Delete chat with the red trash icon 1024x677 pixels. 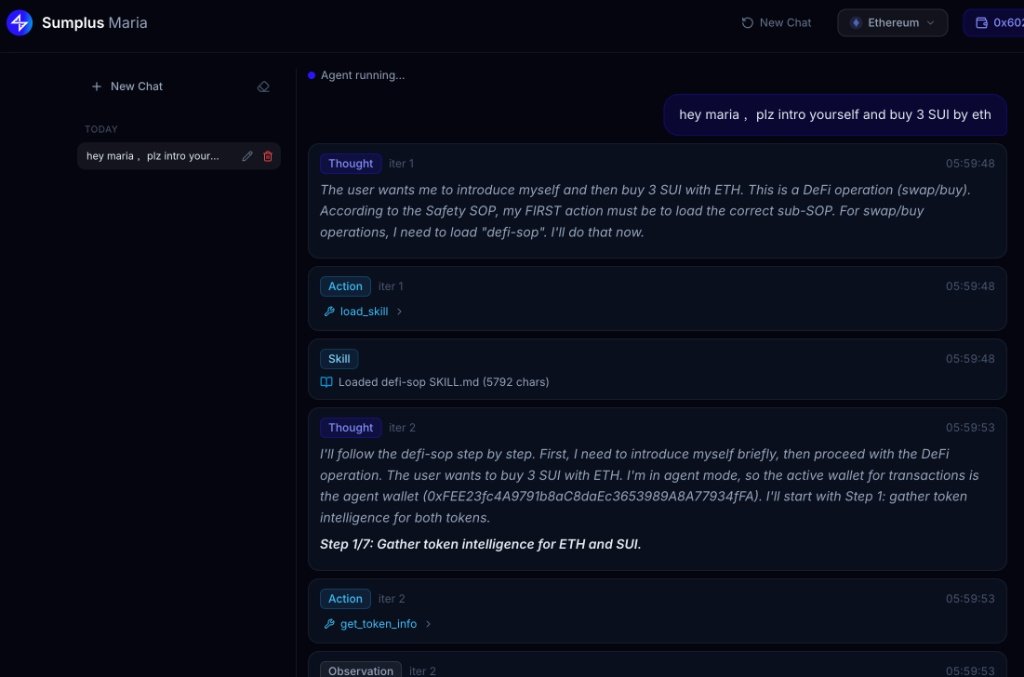pyautogui.click(x=268, y=156)
